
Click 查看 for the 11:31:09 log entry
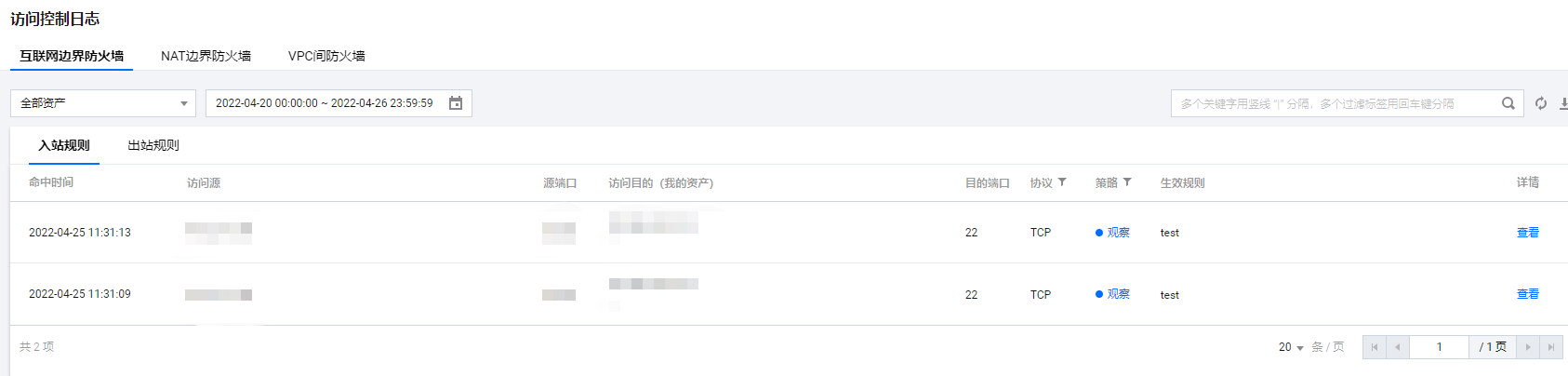click(1528, 294)
